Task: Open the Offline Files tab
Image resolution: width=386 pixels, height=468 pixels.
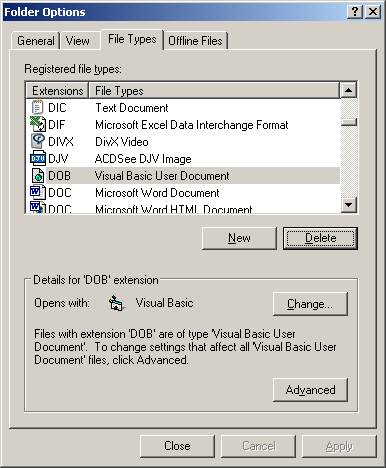Action: (x=195, y=41)
